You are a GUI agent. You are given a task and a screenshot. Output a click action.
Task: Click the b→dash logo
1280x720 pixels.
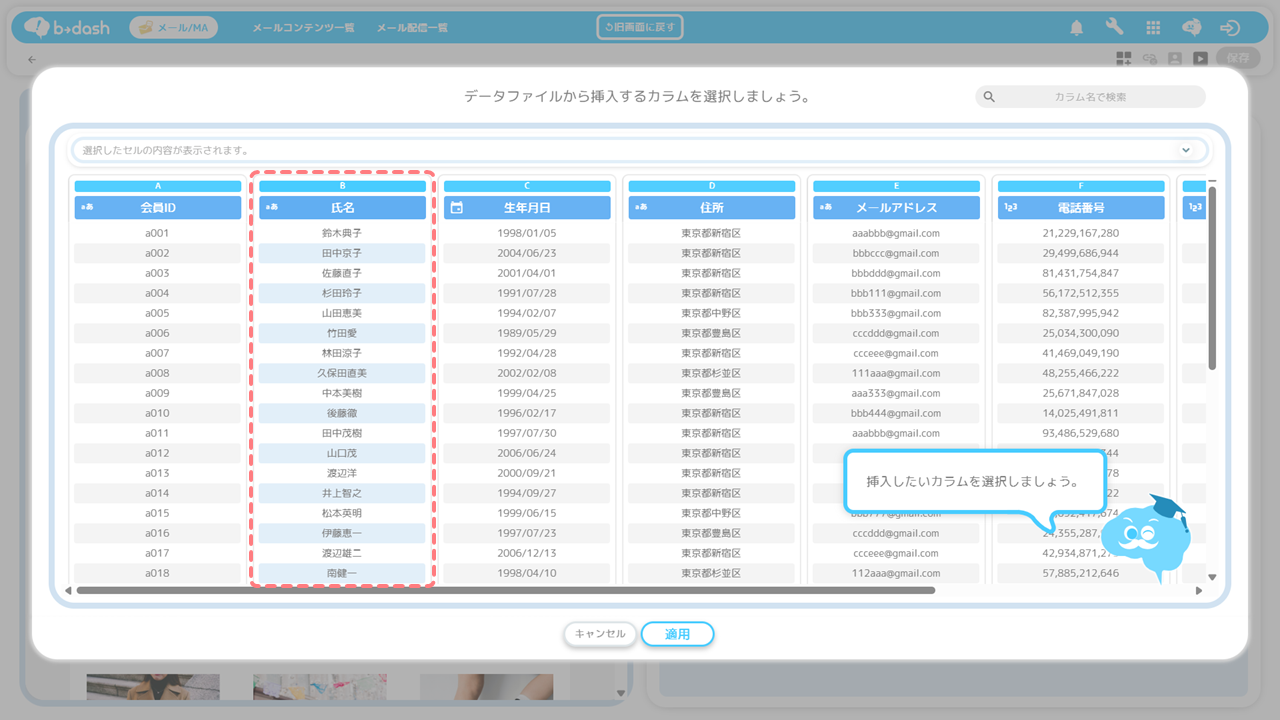tap(67, 28)
